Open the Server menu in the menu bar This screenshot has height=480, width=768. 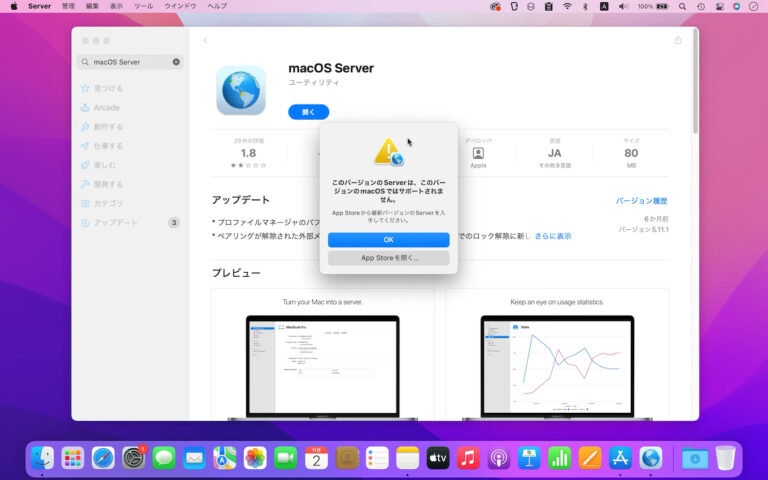pyautogui.click(x=40, y=6)
